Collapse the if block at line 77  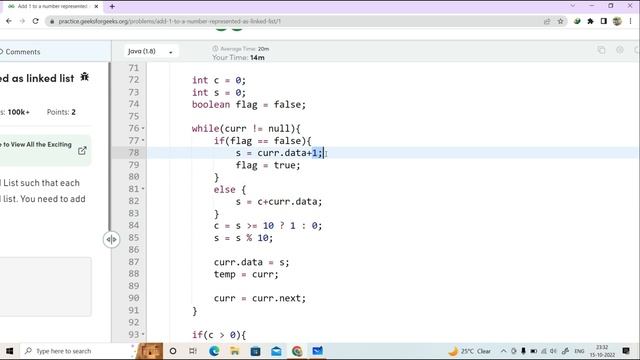(x=143, y=140)
